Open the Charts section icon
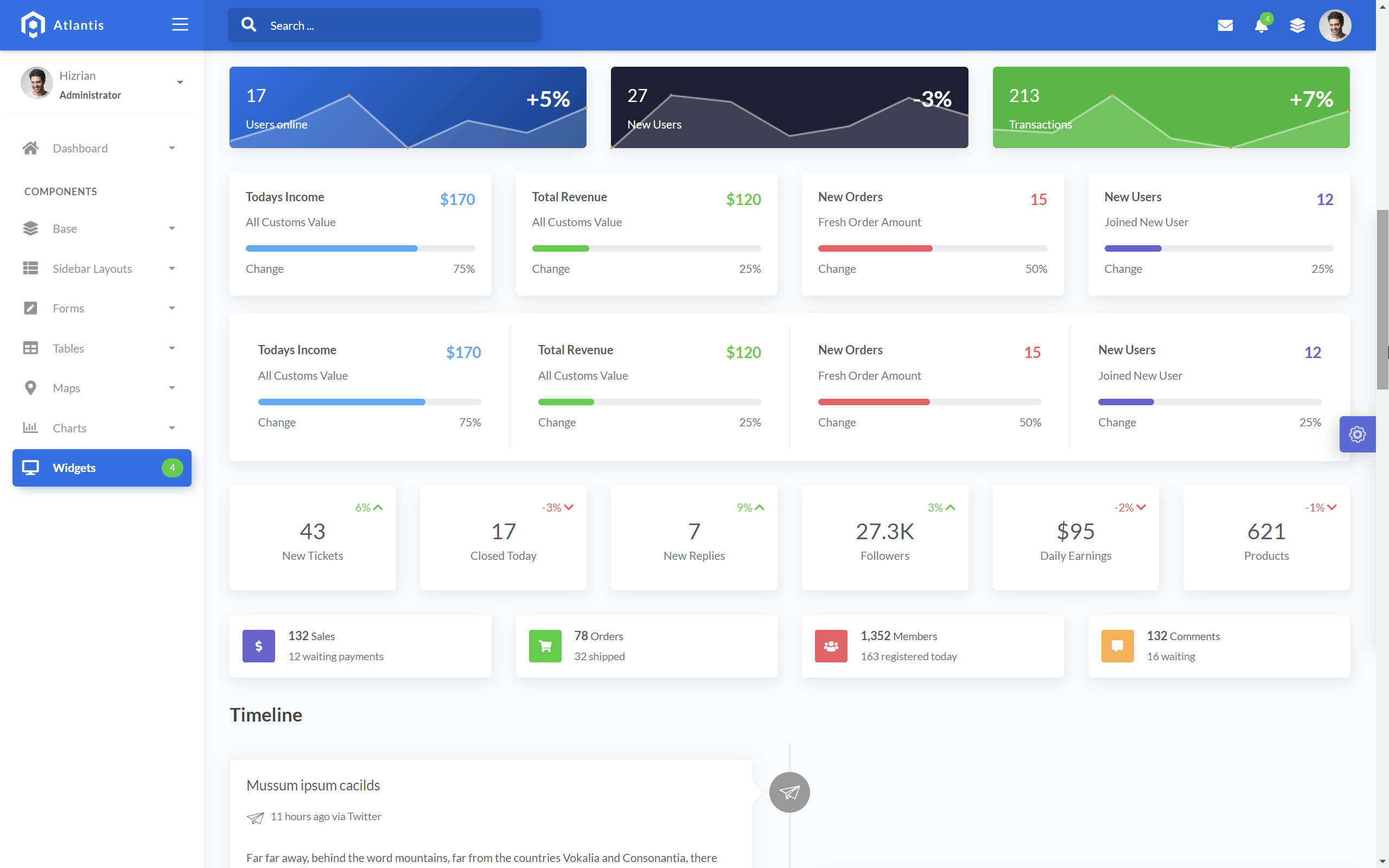The height and width of the screenshot is (868, 1389). pos(30,427)
